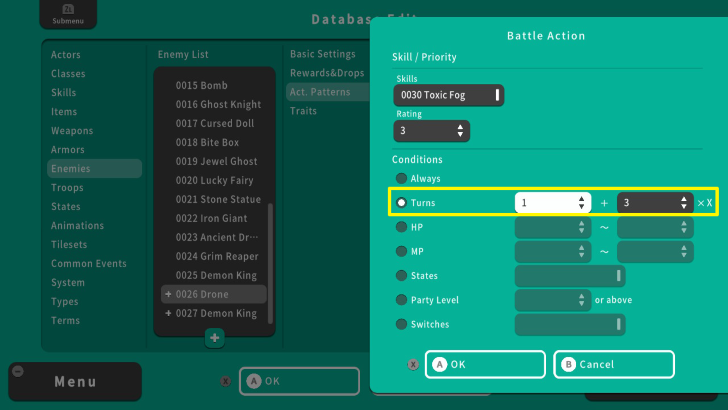
Task: Click the HP maximum value stepper
Action: click(x=655, y=227)
